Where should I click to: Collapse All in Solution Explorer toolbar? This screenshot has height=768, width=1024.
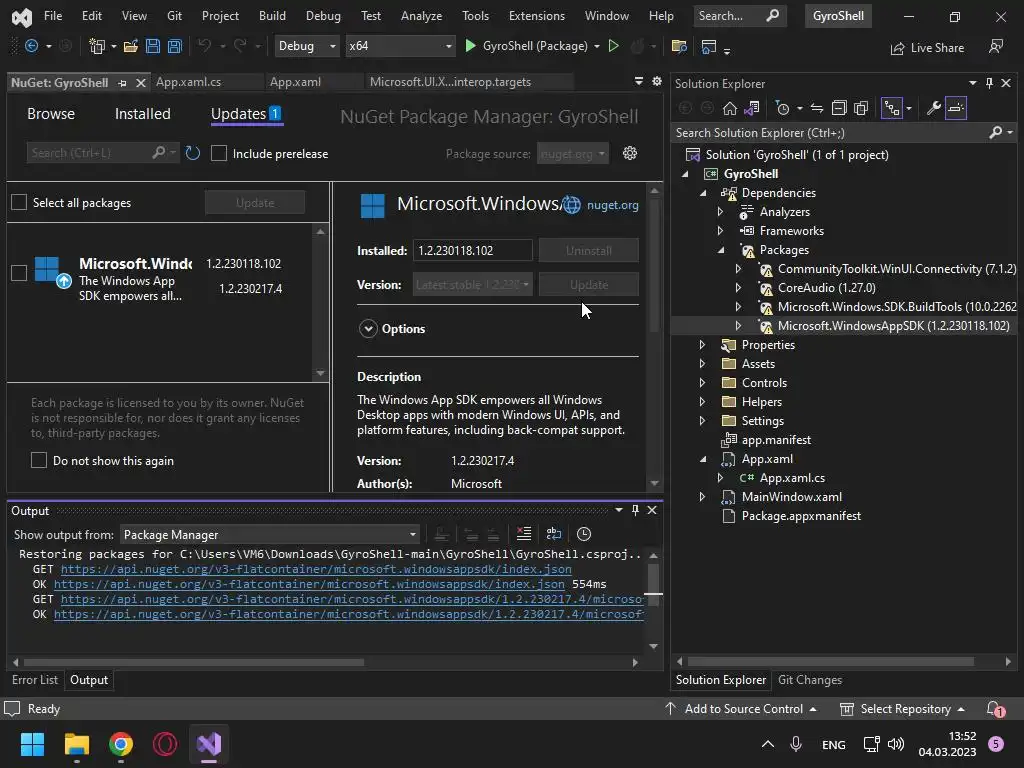pos(839,108)
